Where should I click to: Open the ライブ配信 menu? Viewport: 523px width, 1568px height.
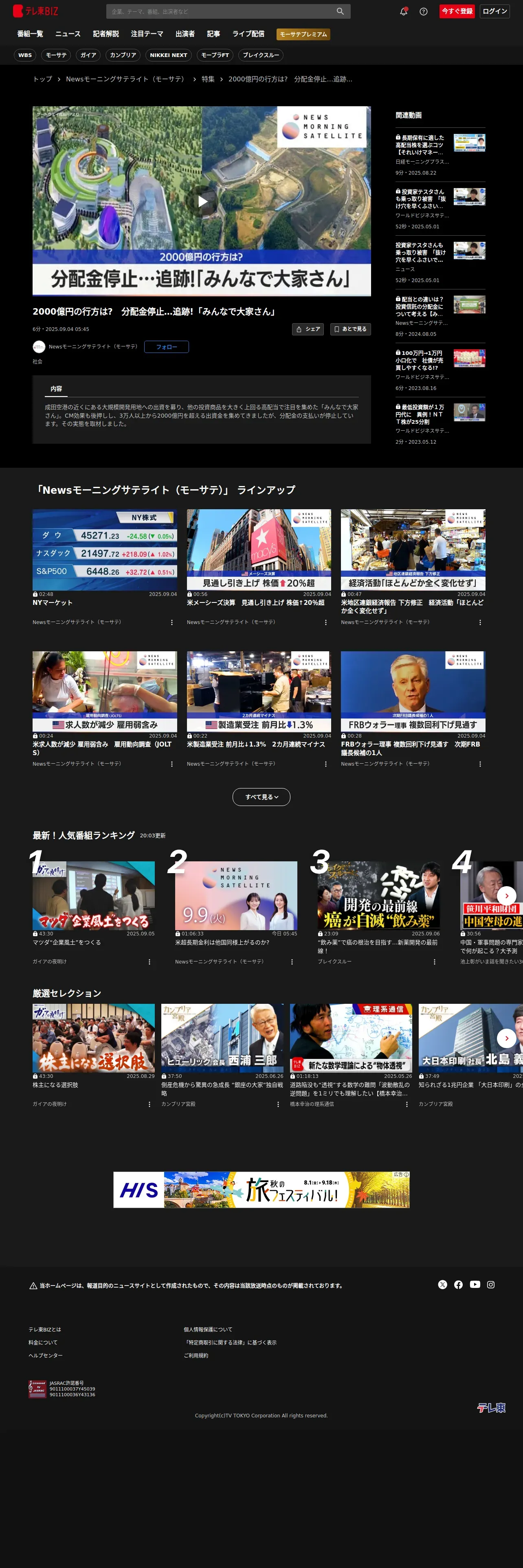click(x=248, y=34)
